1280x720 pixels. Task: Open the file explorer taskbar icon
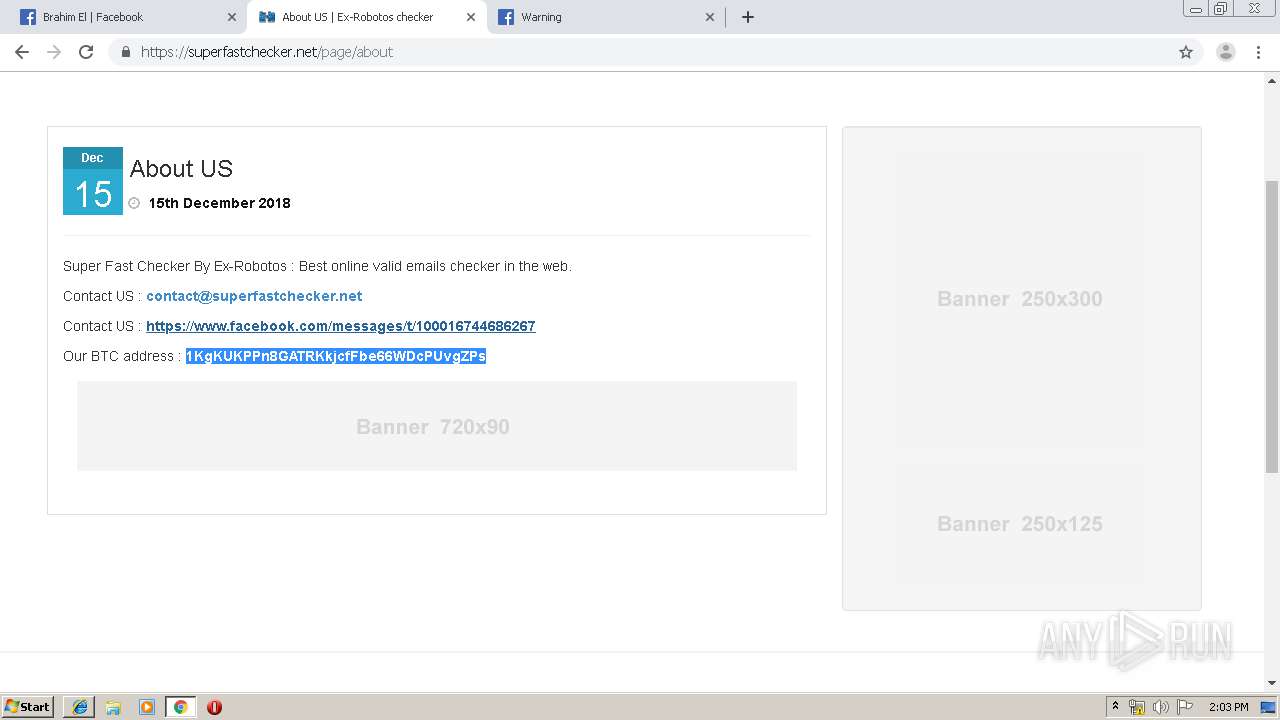pyautogui.click(x=113, y=707)
